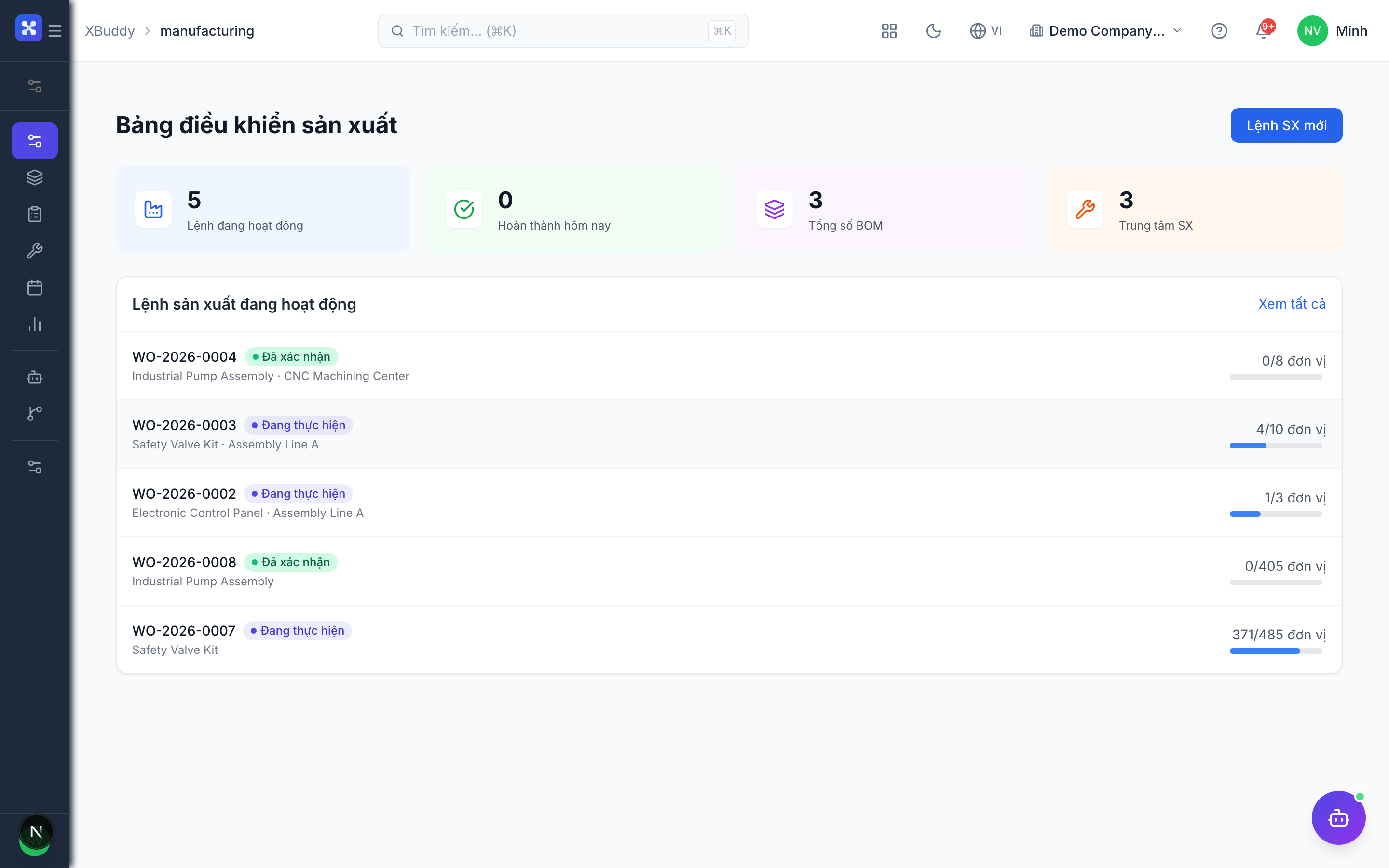
Task: Open the floating chatbot button
Action: pos(1338,818)
